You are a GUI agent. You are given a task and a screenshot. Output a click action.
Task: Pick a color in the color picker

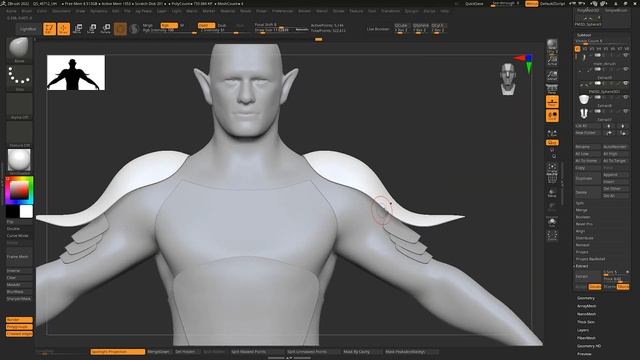click(19, 190)
